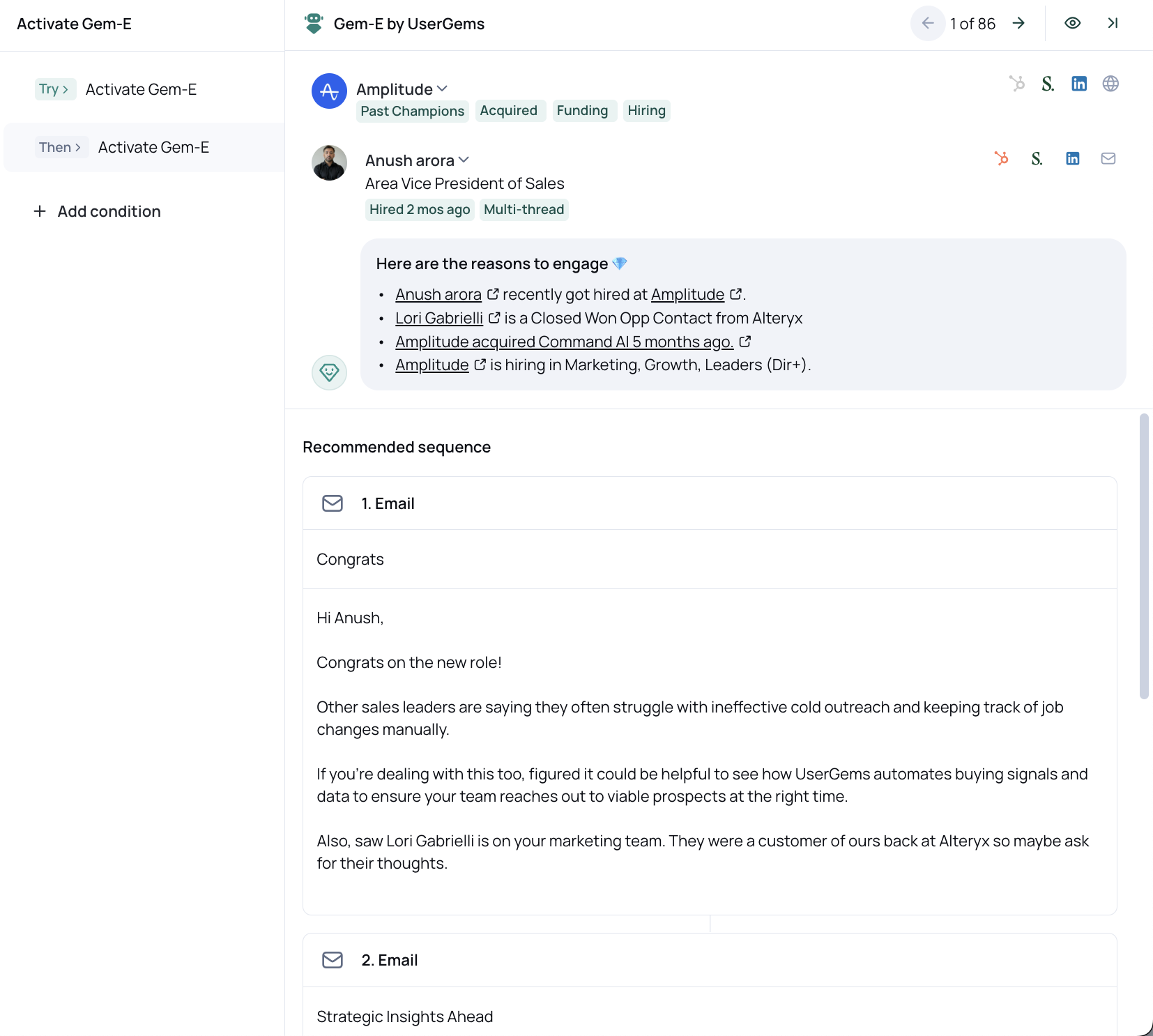The image size is (1153, 1036).
Task: Open external link icon after Amplitude hired line
Action: (x=735, y=294)
